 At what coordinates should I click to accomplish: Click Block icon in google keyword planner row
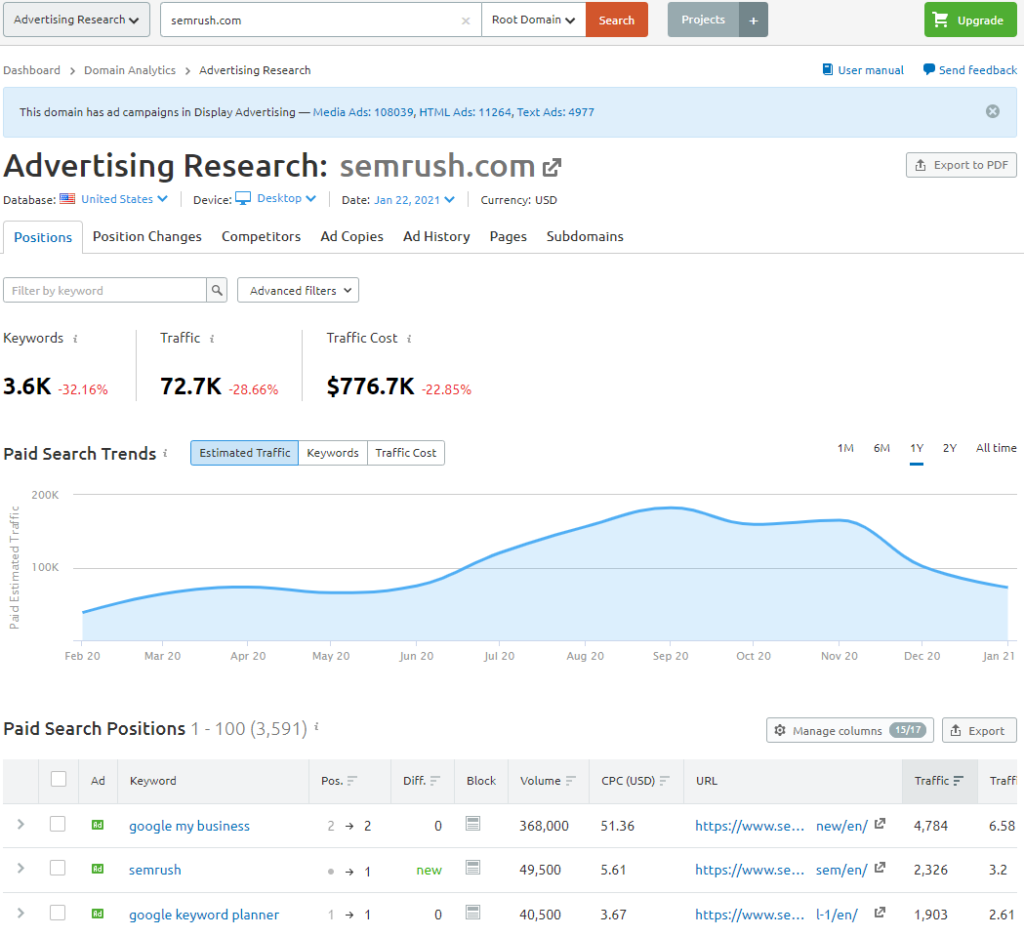(473, 912)
